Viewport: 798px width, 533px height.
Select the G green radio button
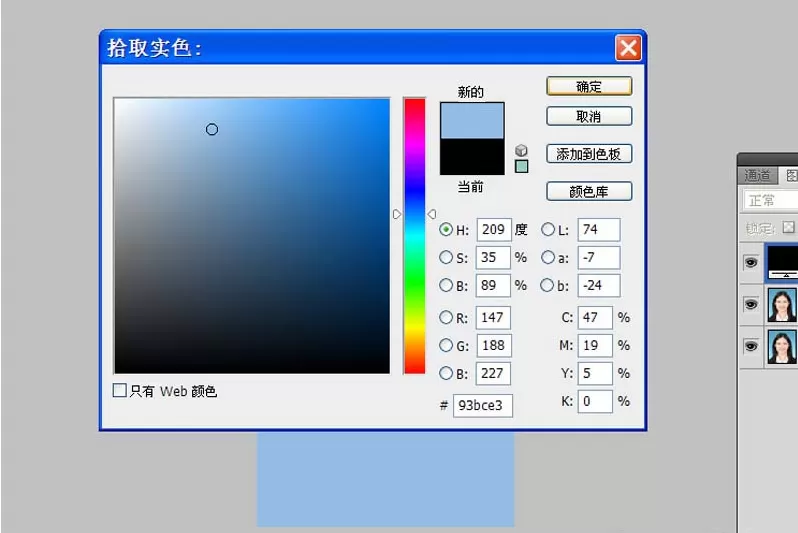pyautogui.click(x=446, y=346)
